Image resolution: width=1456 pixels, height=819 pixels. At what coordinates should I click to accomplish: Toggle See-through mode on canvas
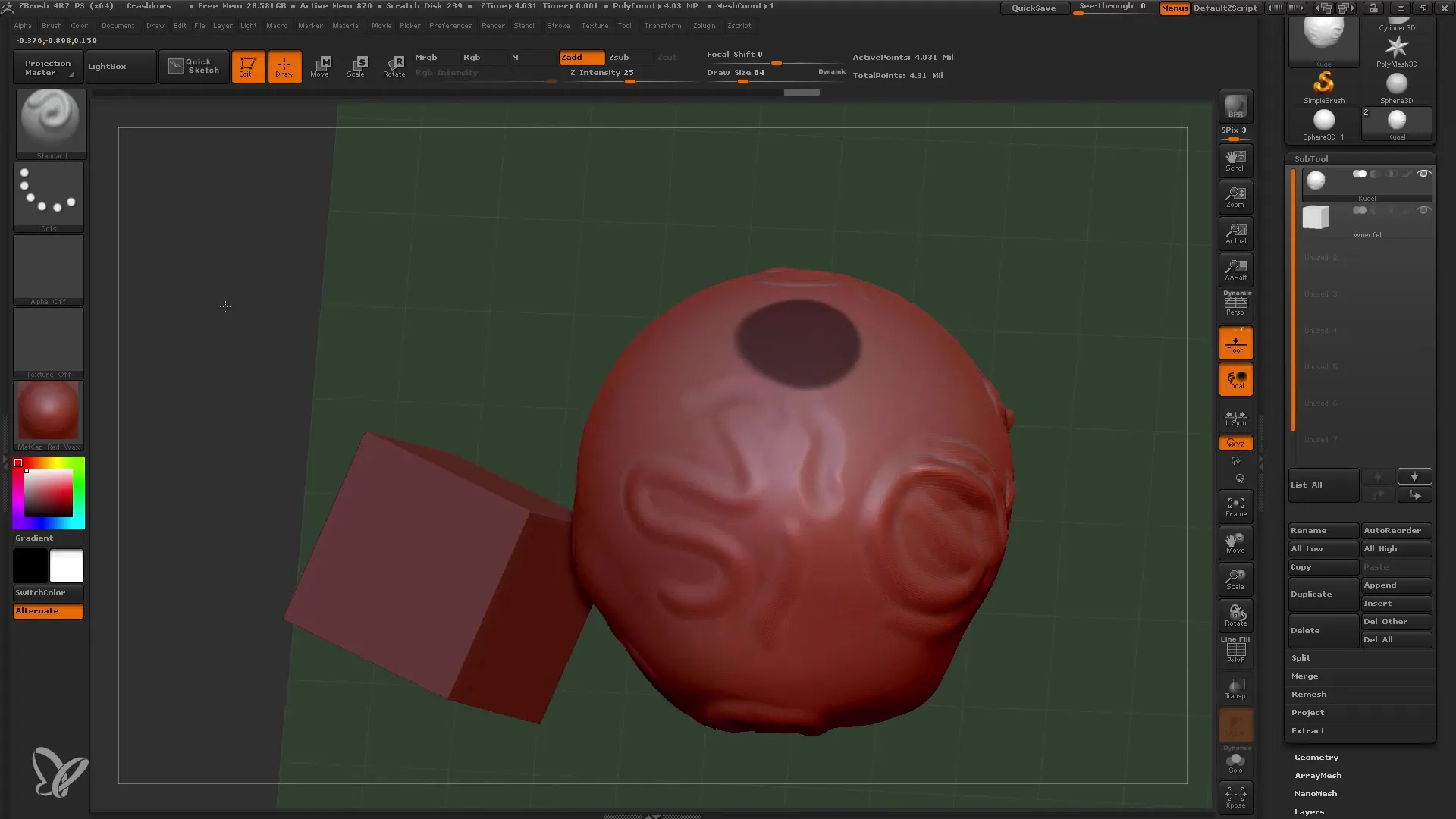click(1113, 7)
